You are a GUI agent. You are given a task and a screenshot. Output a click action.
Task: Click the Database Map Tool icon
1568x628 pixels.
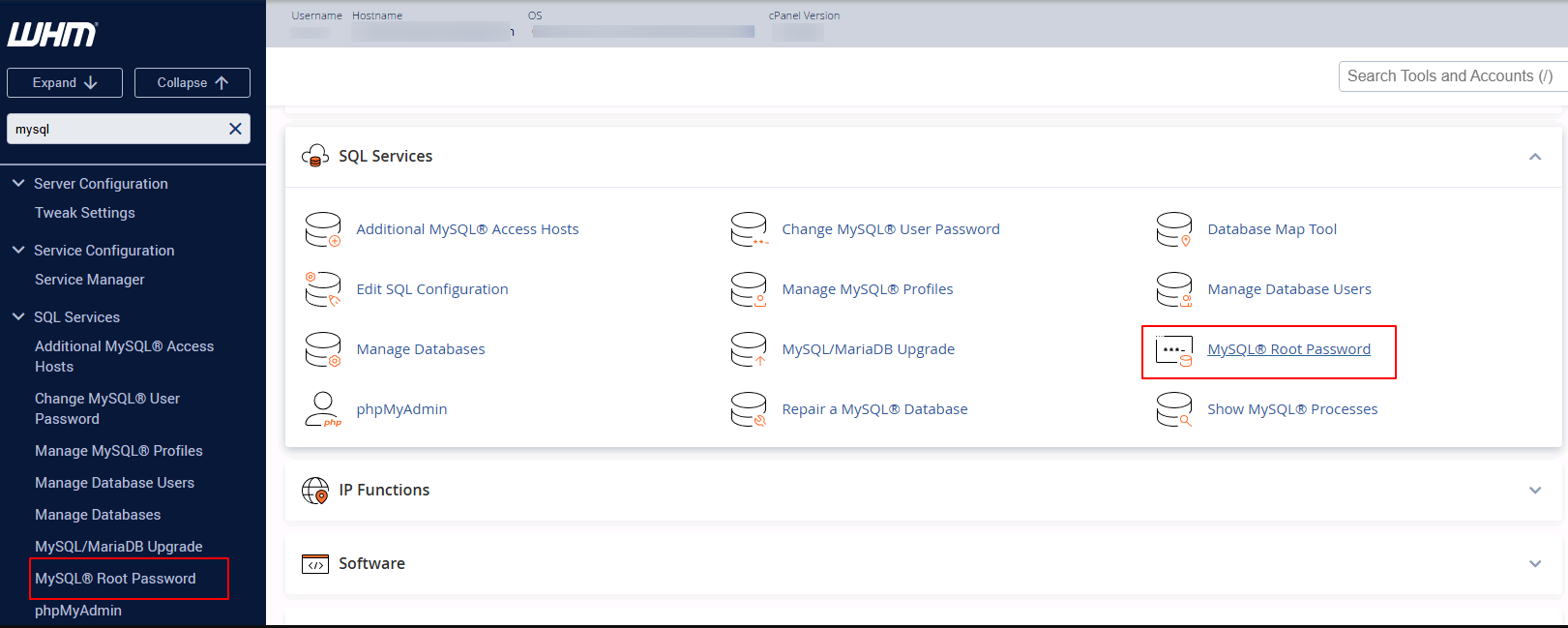coord(1174,229)
